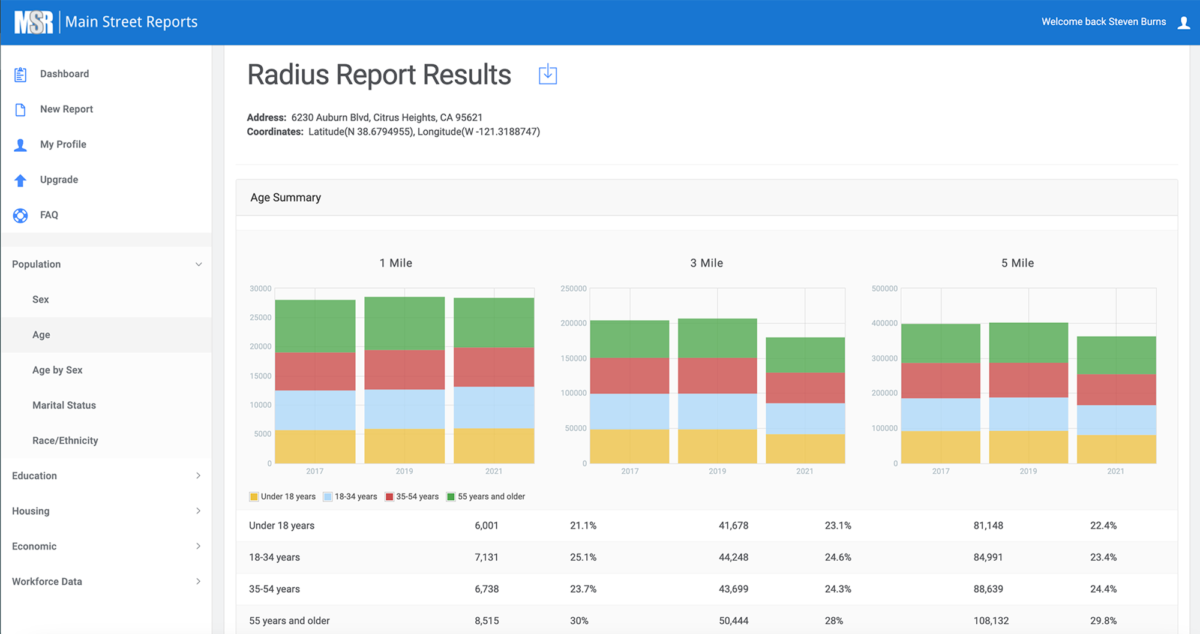Expand the Education section
This screenshot has width=1200, height=634.
coord(106,476)
